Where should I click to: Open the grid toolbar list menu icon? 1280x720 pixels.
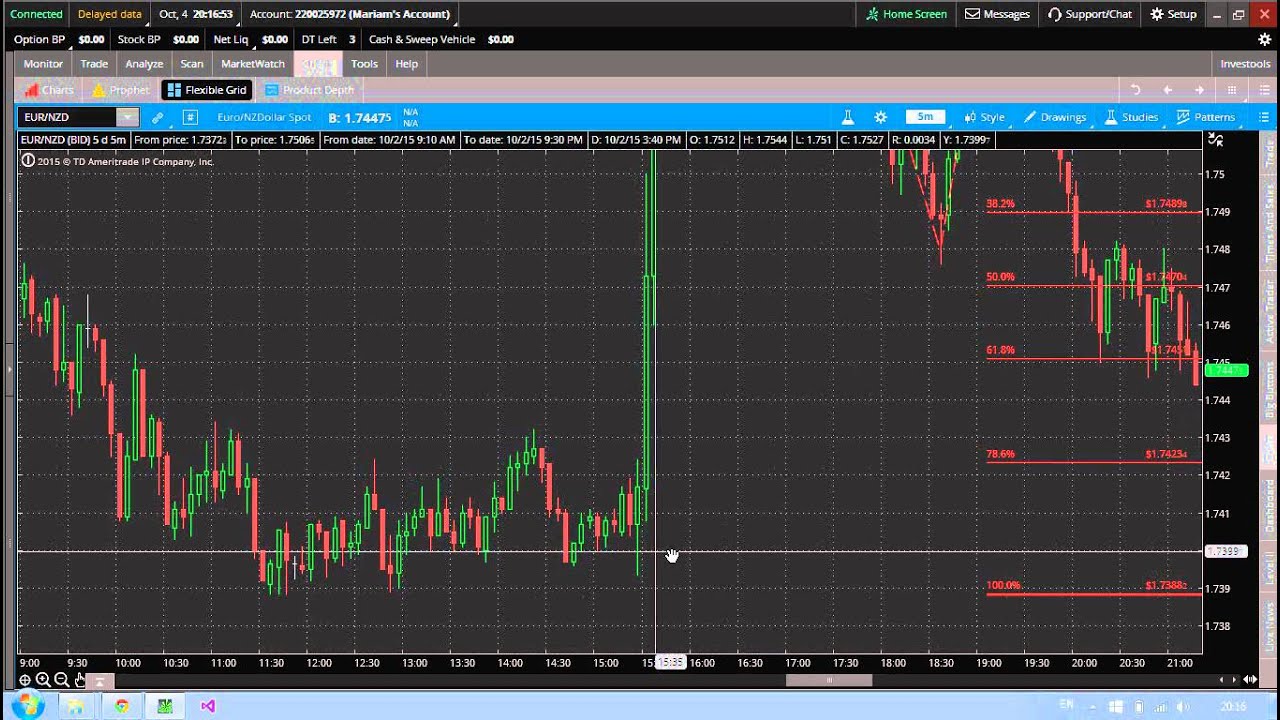point(1264,90)
